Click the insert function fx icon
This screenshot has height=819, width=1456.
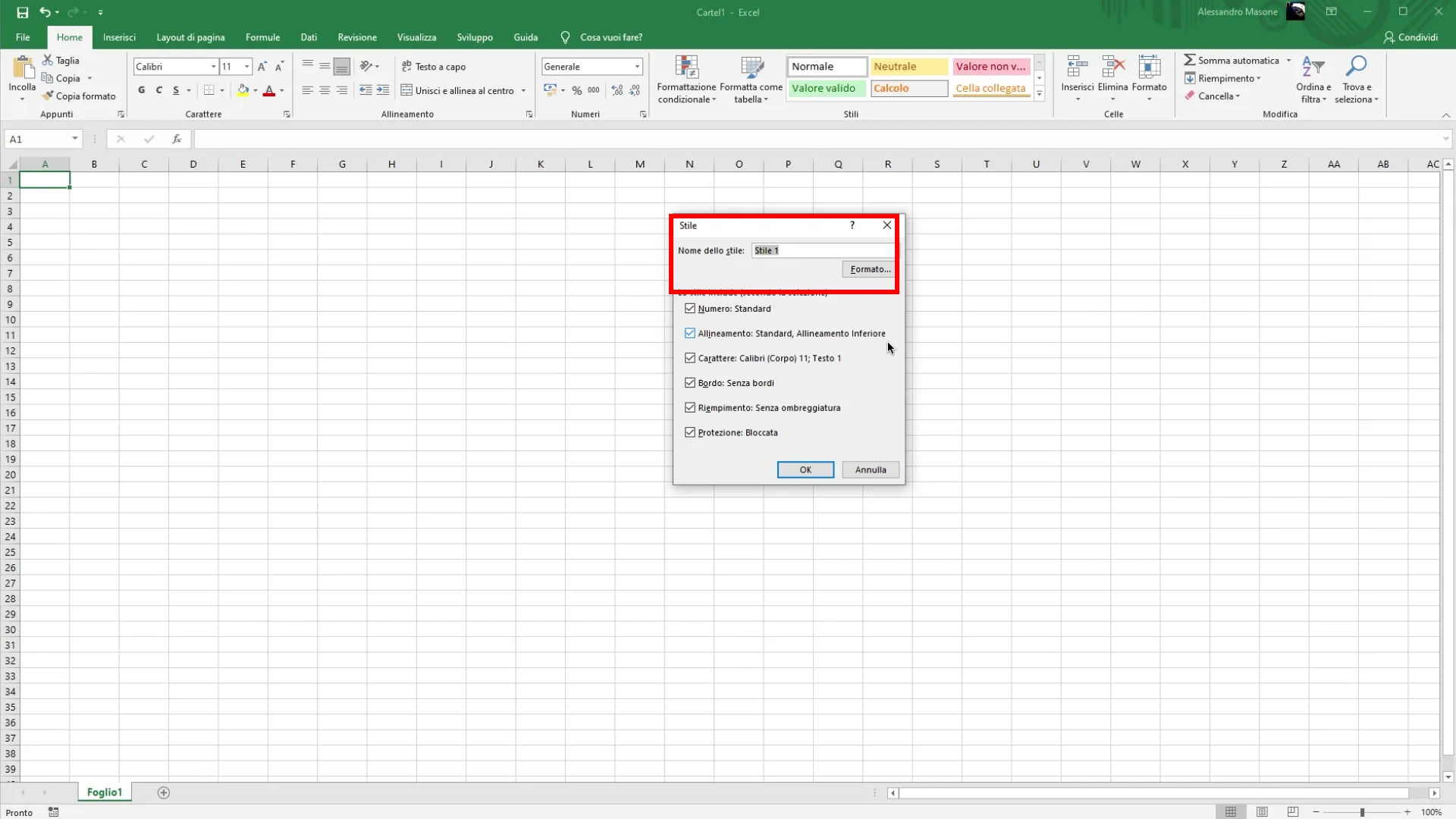(177, 139)
